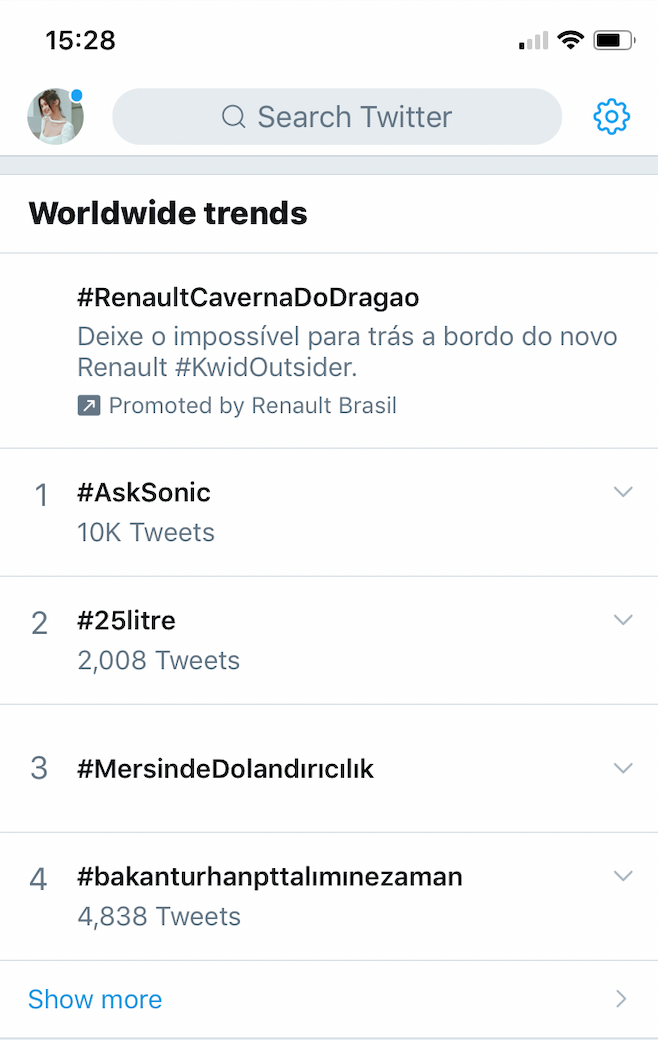Tap the promoted arrow badge icon

point(89,406)
